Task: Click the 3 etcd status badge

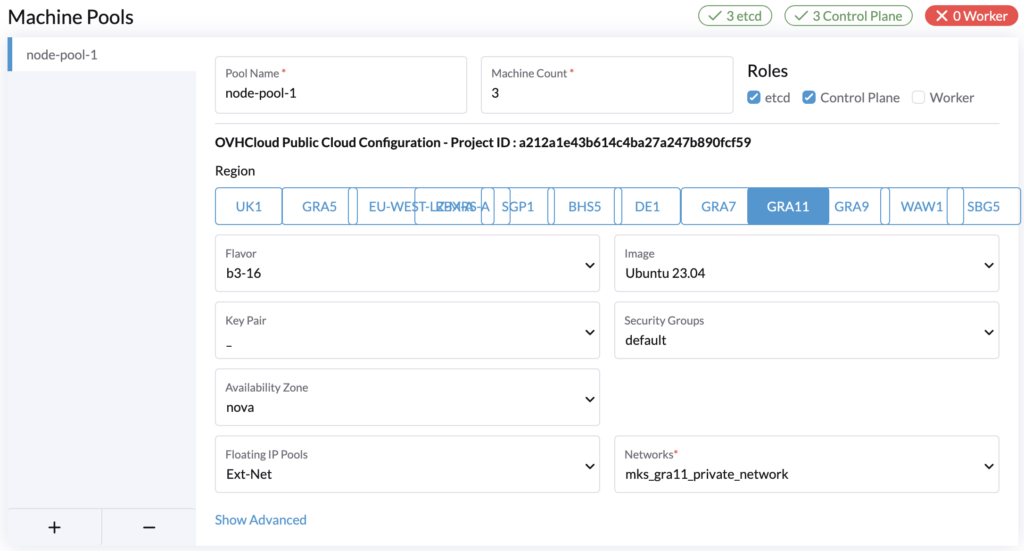Action: pos(735,16)
